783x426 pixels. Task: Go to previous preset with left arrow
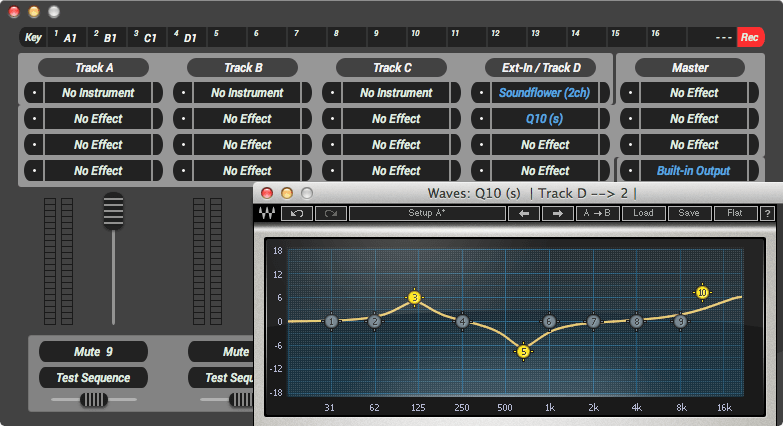(522, 213)
